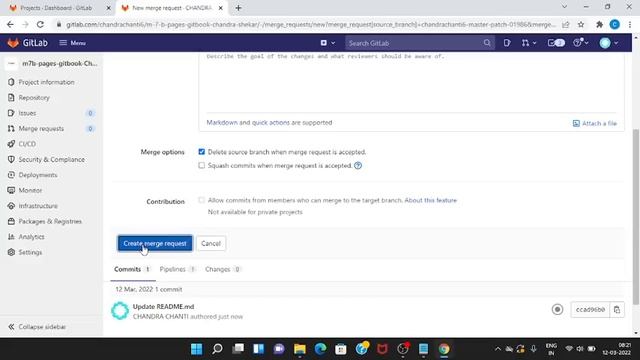Click the squash commits help icon
Viewport: 640px width, 360px height.
click(x=358, y=166)
